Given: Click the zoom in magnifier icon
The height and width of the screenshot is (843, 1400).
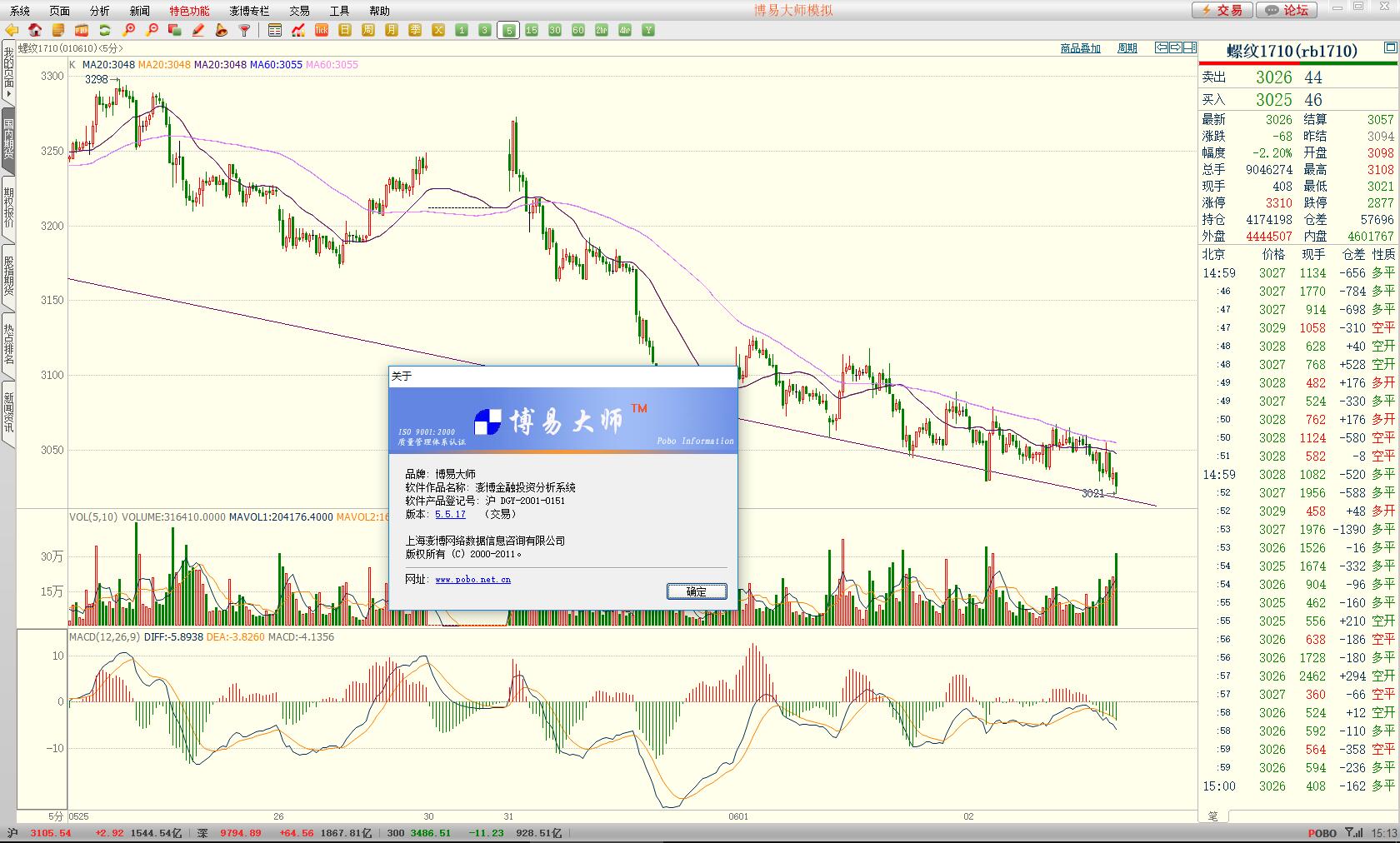Looking at the screenshot, I should (x=128, y=31).
